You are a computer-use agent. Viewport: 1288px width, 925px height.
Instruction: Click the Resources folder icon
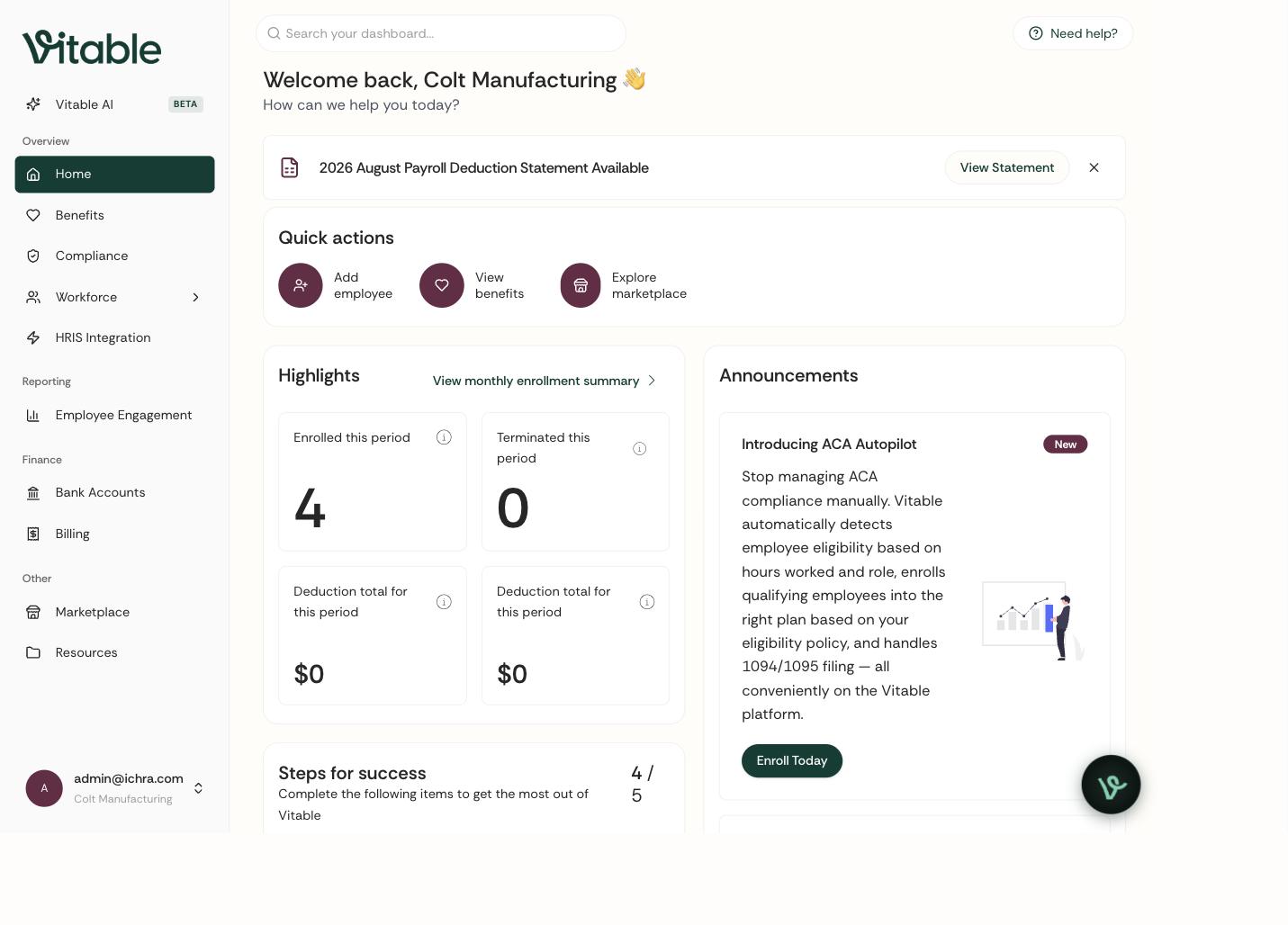click(33, 653)
